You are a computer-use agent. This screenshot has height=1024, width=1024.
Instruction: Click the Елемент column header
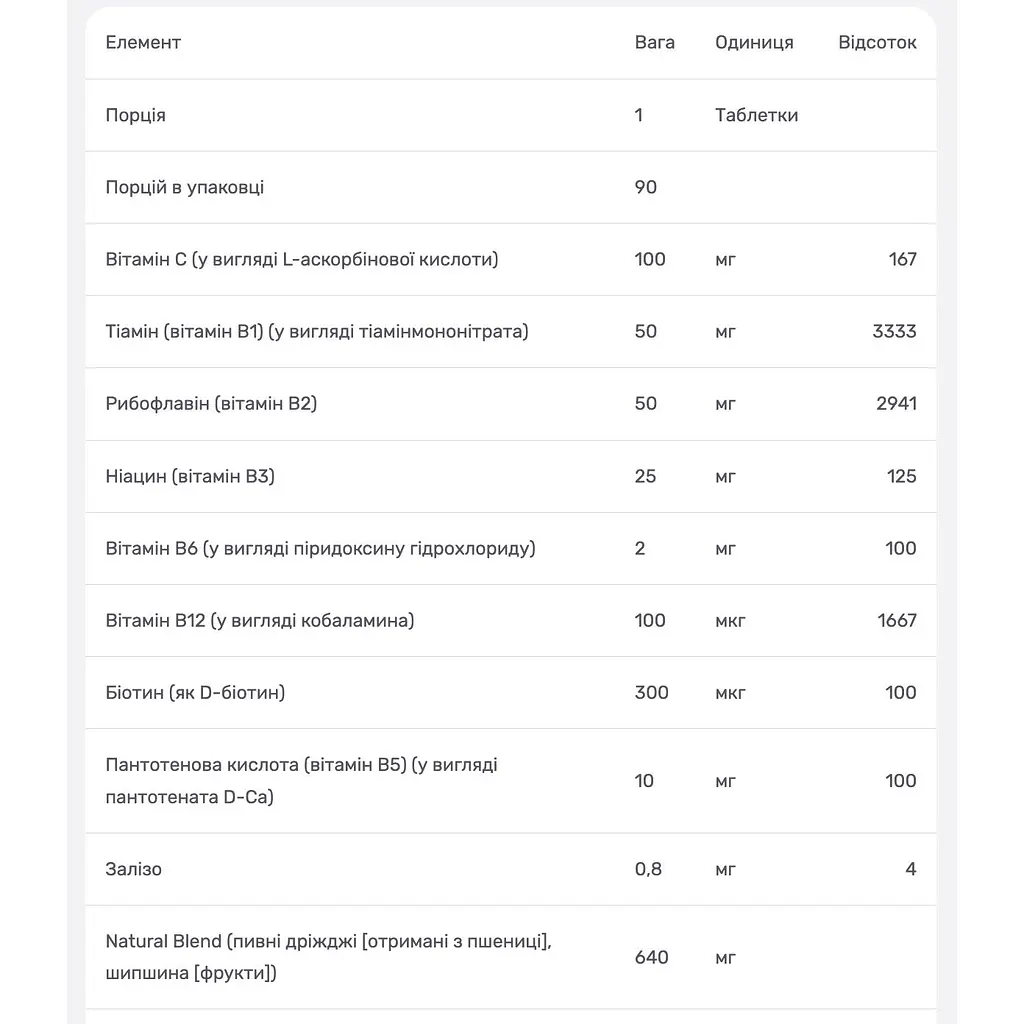point(143,42)
